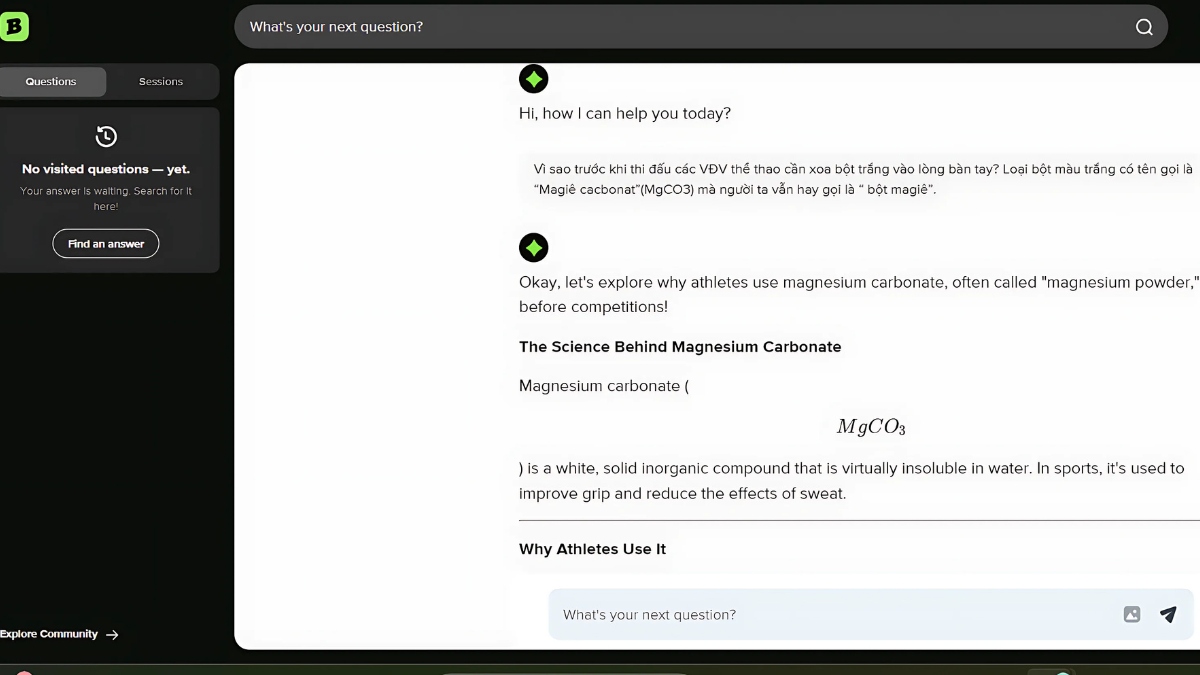This screenshot has width=1200, height=675.
Task: Open the Explore Community link
Action: pos(49,634)
